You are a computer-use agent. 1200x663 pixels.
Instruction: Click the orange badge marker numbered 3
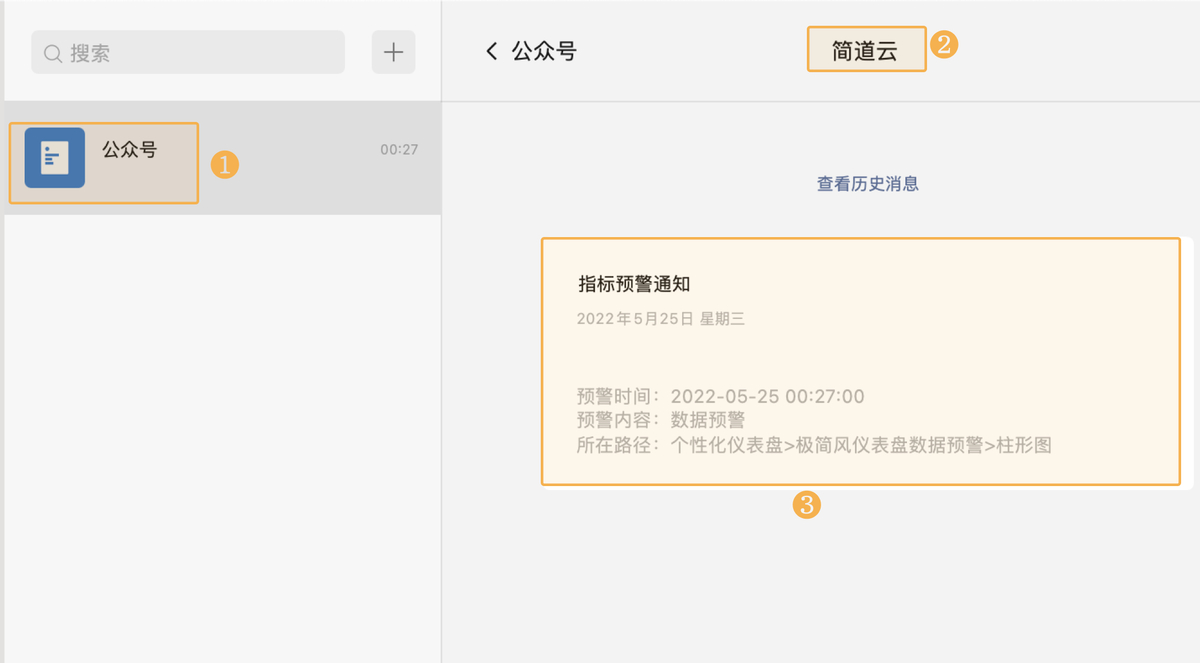[x=808, y=506]
